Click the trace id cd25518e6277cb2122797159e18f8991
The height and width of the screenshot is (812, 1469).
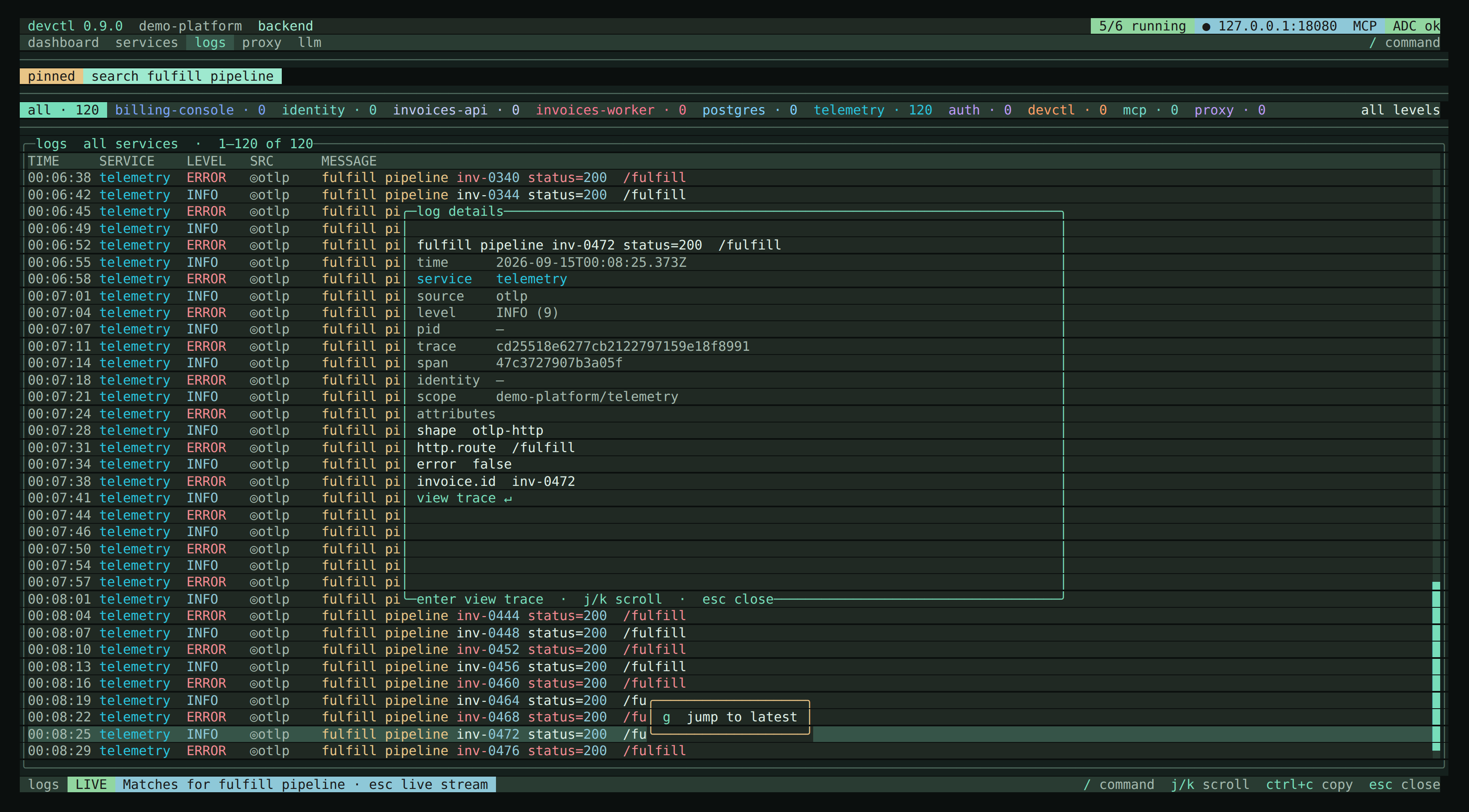(x=623, y=346)
